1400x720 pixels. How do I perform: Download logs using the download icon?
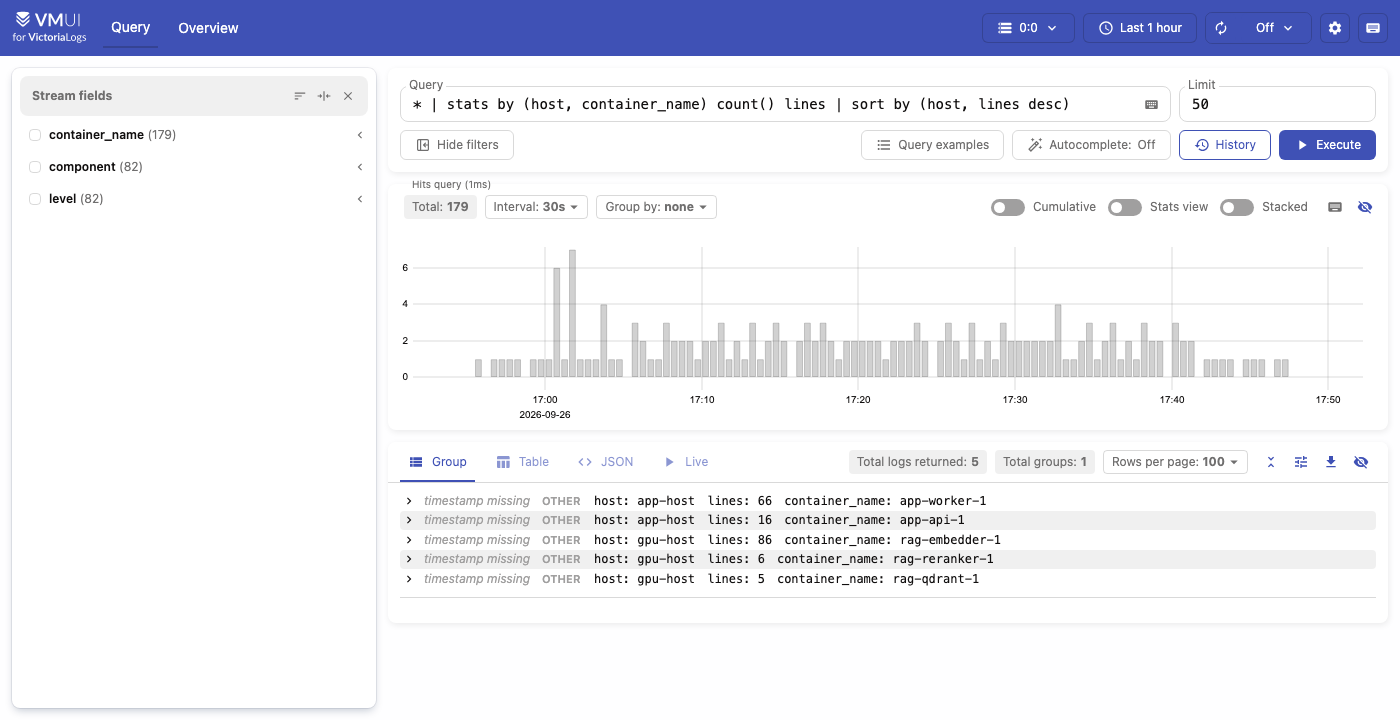pos(1331,462)
